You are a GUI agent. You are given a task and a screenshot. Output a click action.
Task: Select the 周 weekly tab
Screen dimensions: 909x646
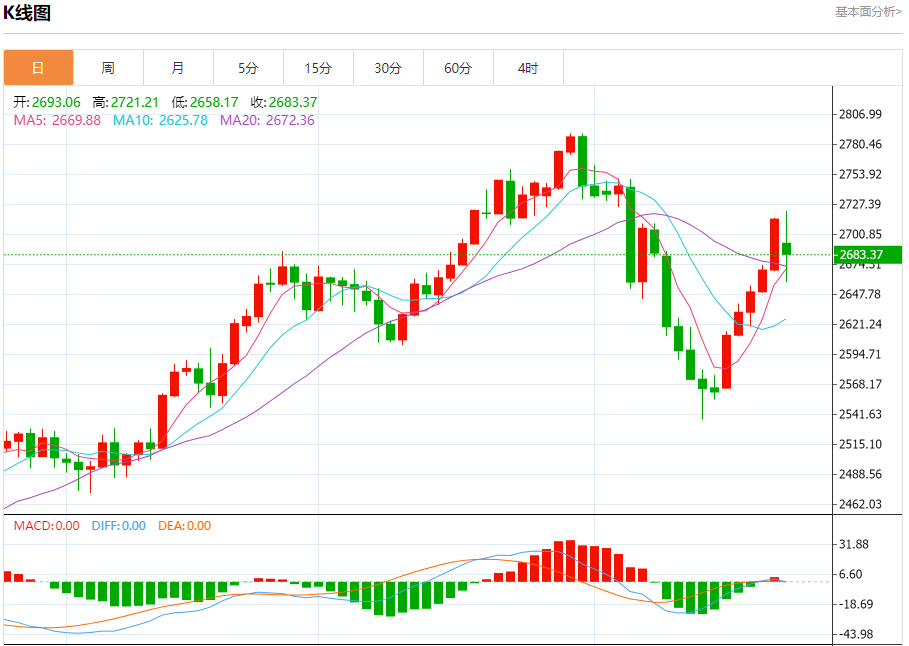[108, 68]
